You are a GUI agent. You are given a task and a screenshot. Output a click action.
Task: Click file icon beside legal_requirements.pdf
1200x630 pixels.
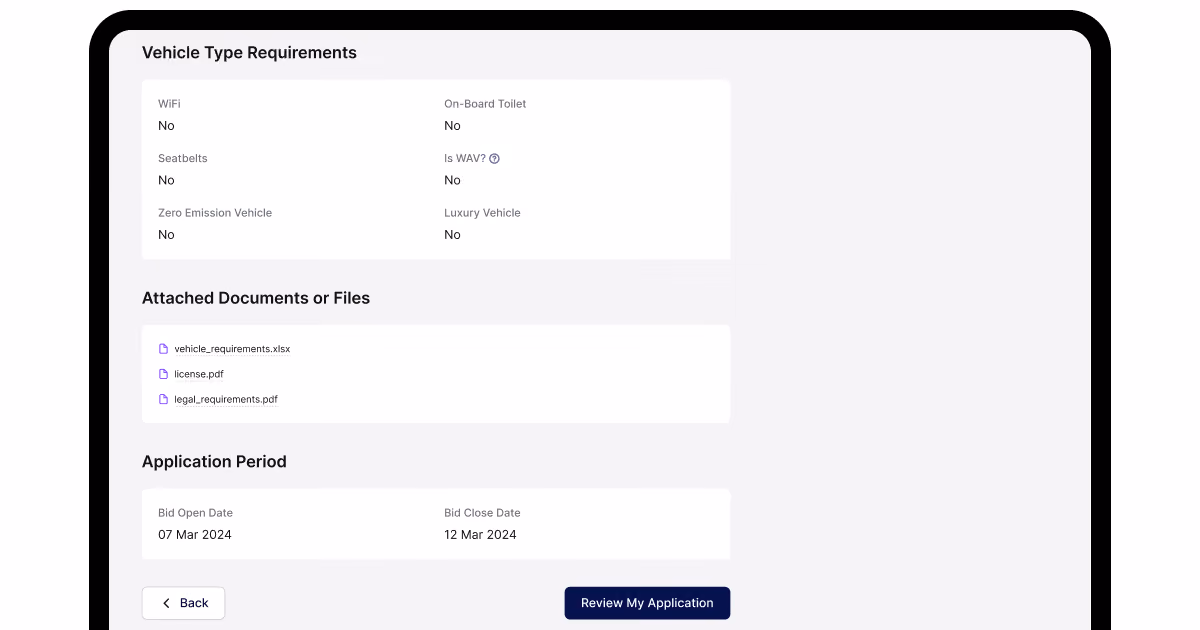[164, 399]
